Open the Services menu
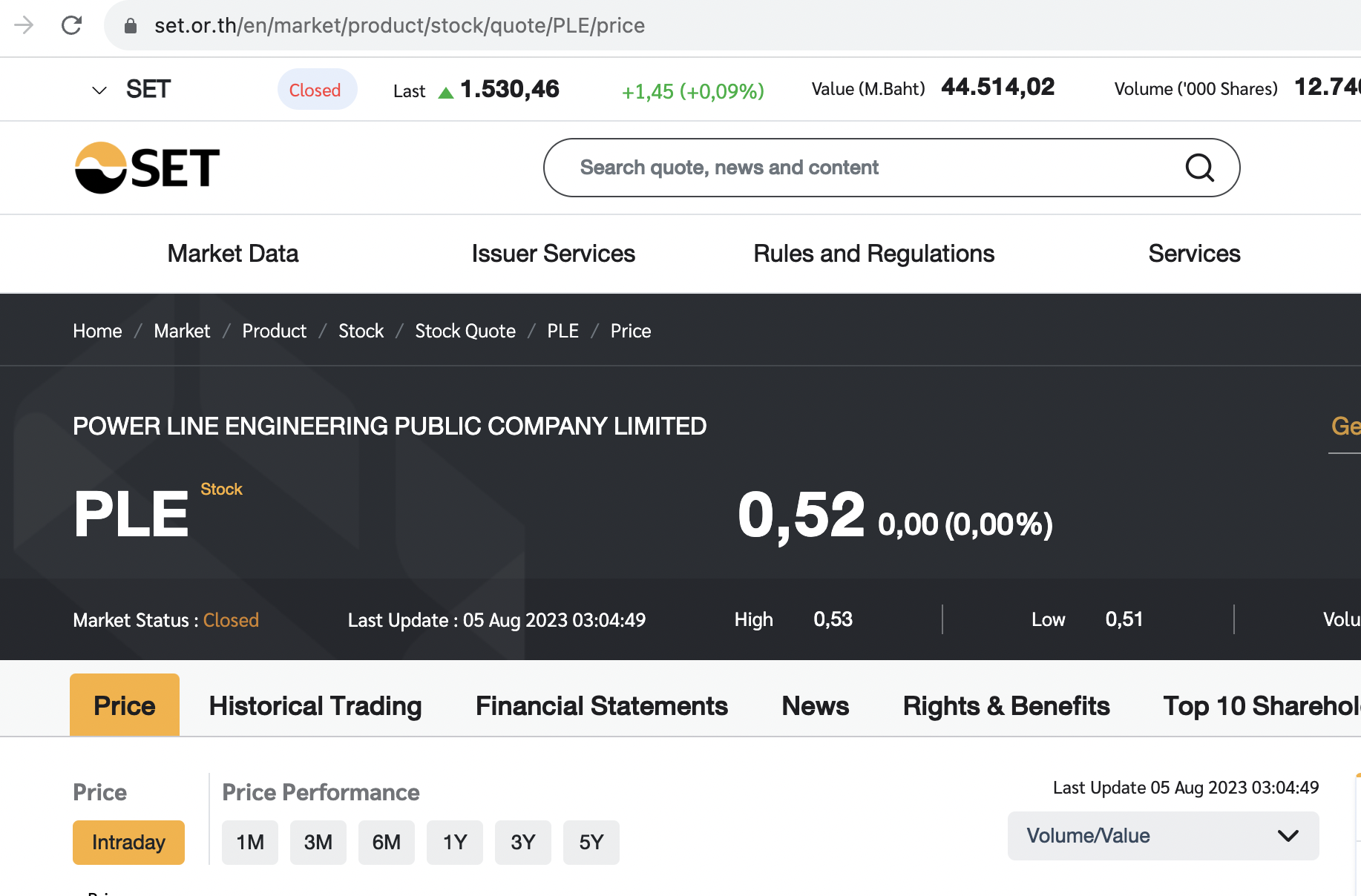 pyautogui.click(x=1194, y=254)
